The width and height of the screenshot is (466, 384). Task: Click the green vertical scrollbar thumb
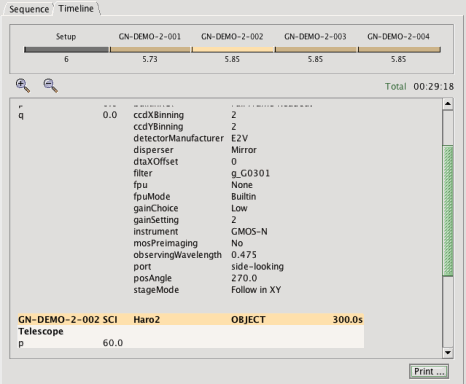click(448, 211)
